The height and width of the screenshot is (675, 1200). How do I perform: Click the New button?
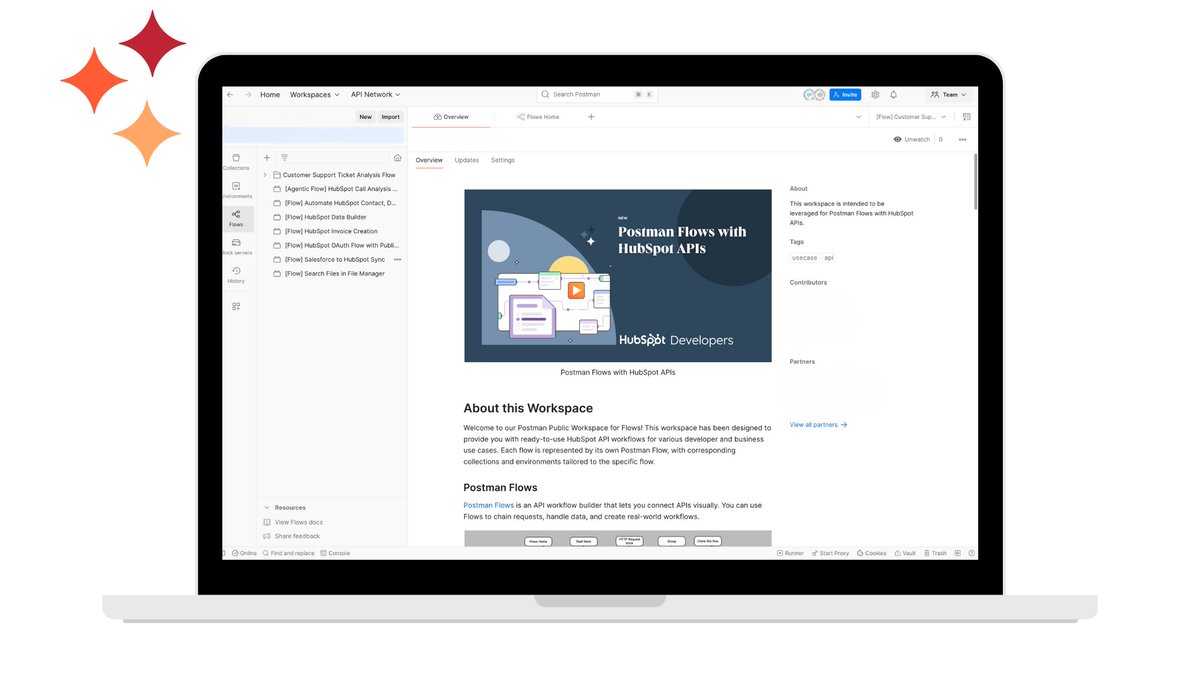coord(366,117)
